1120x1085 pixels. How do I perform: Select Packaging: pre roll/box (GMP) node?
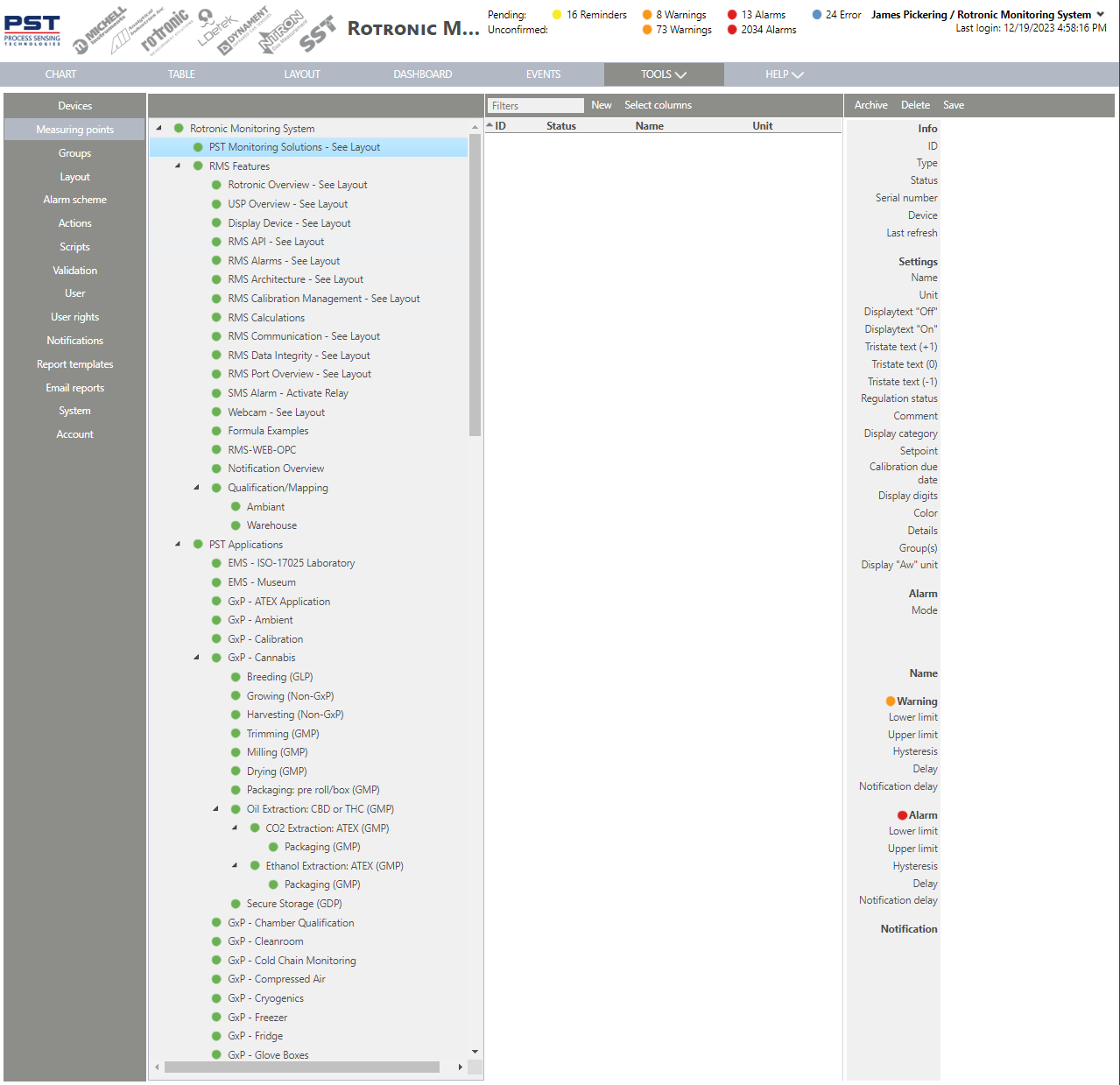pyautogui.click(x=313, y=790)
